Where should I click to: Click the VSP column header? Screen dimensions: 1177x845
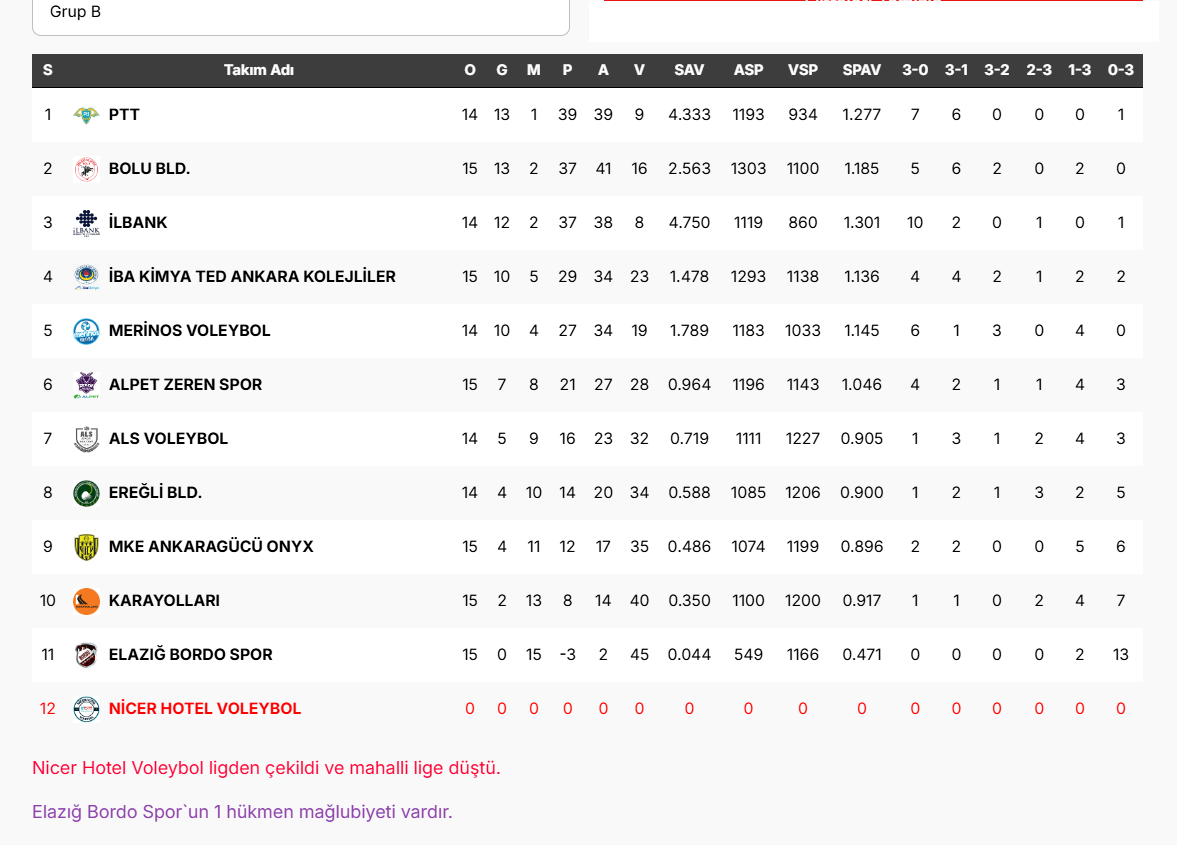802,71
